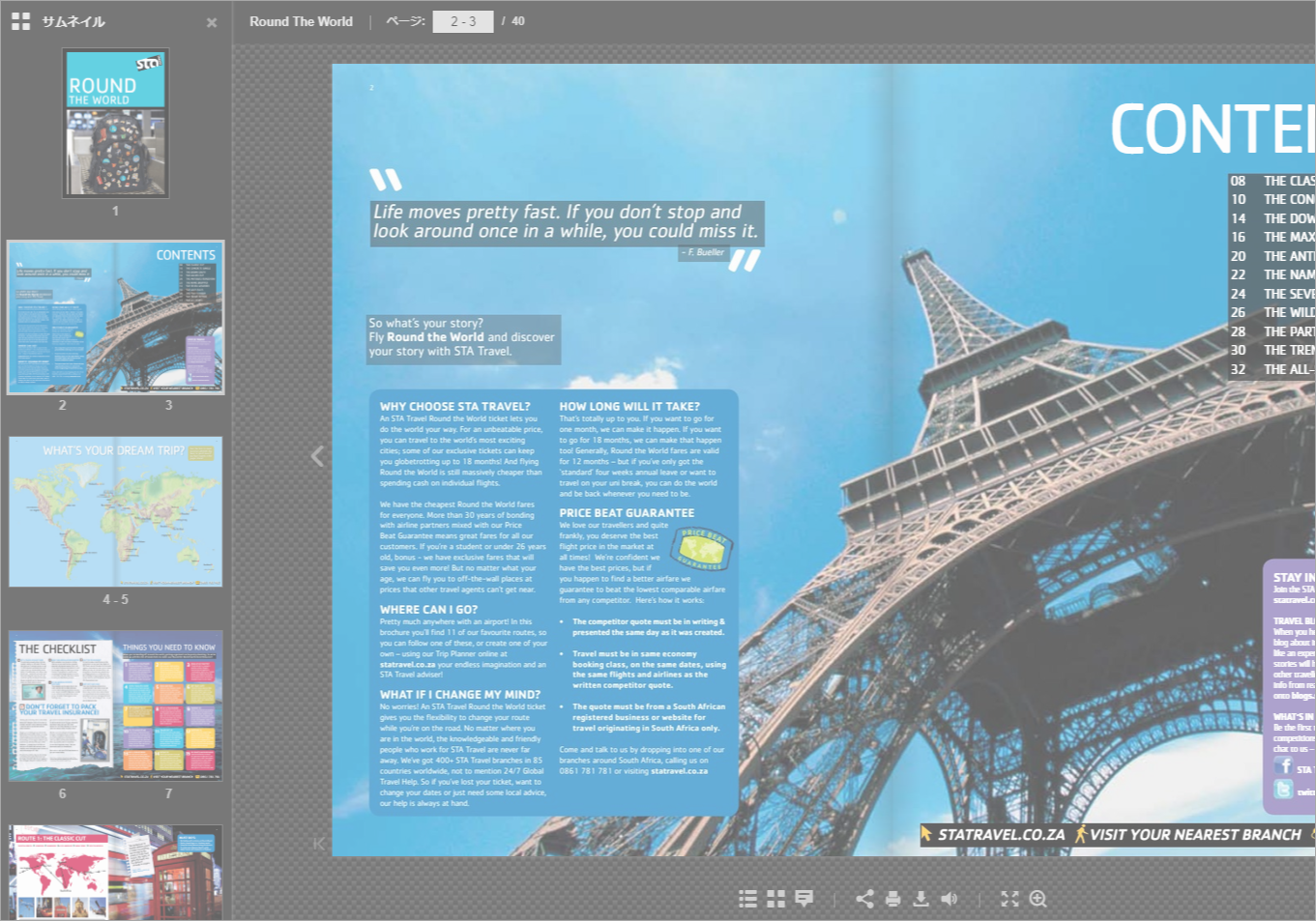Click Visit Your Nearest Branch banner text
Screen dimensions: 1316x921
[x=1195, y=834]
